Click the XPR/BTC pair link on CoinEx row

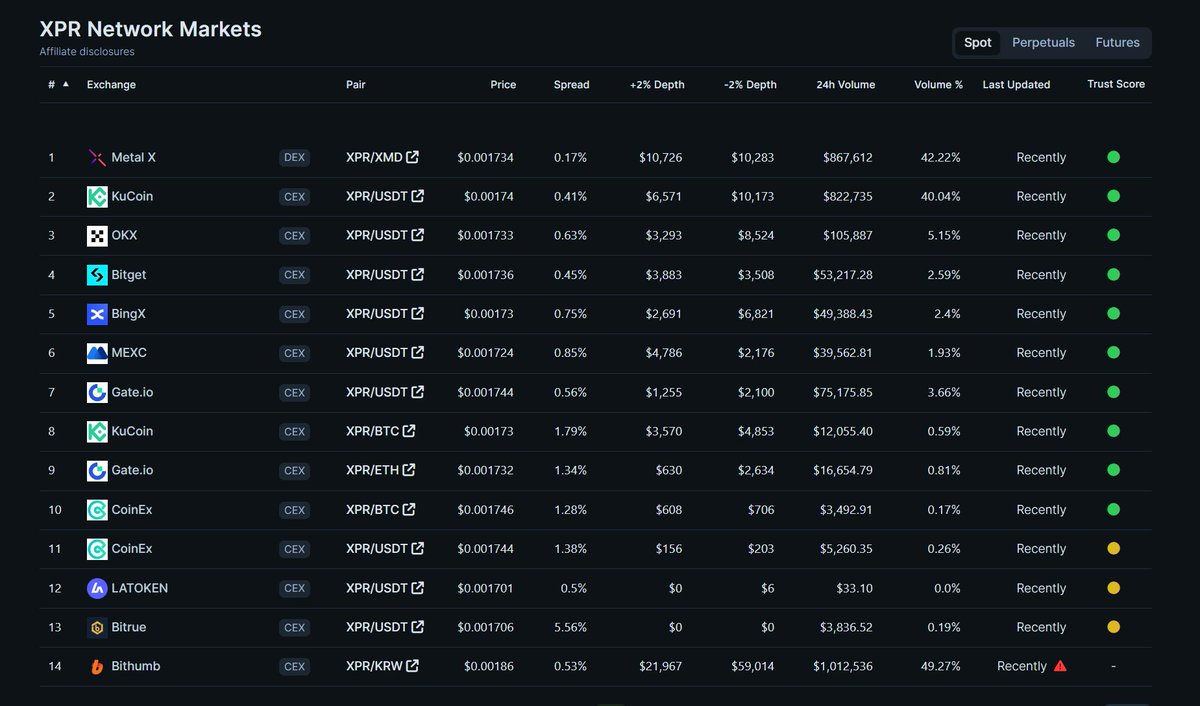375,509
